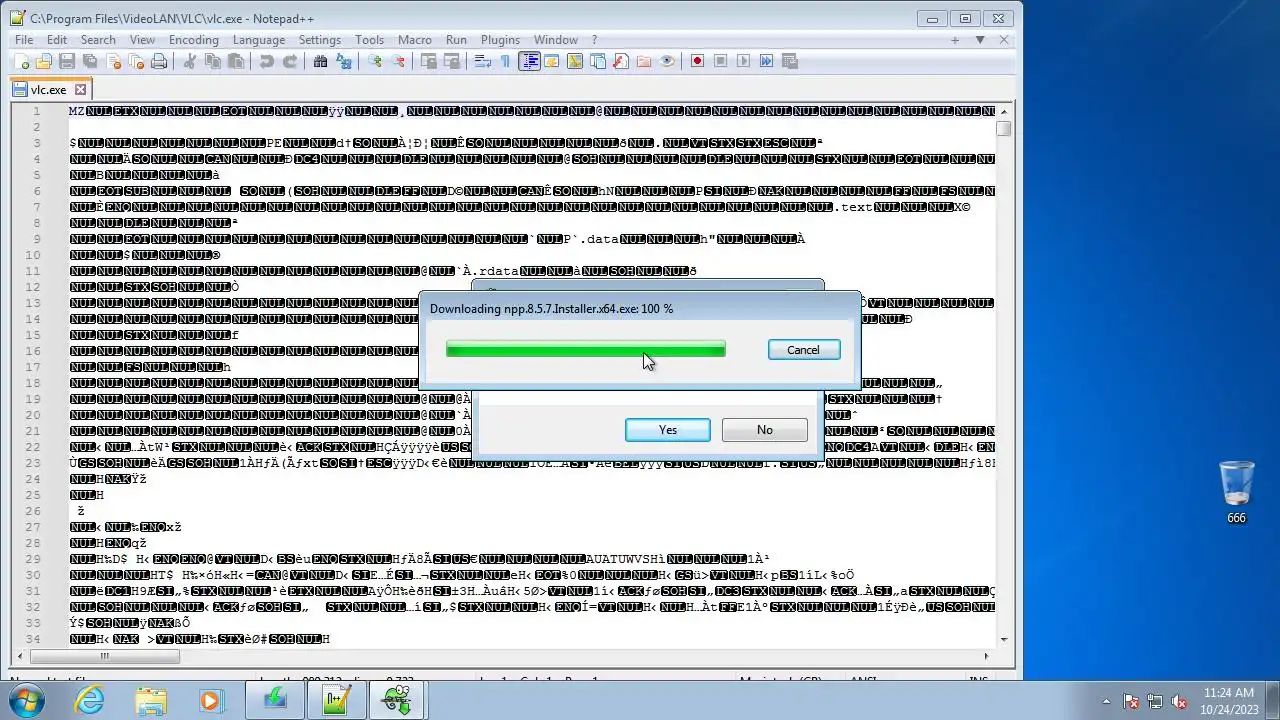The width and height of the screenshot is (1280, 720).
Task: Click the Save recorded macro icon
Action: [789, 61]
